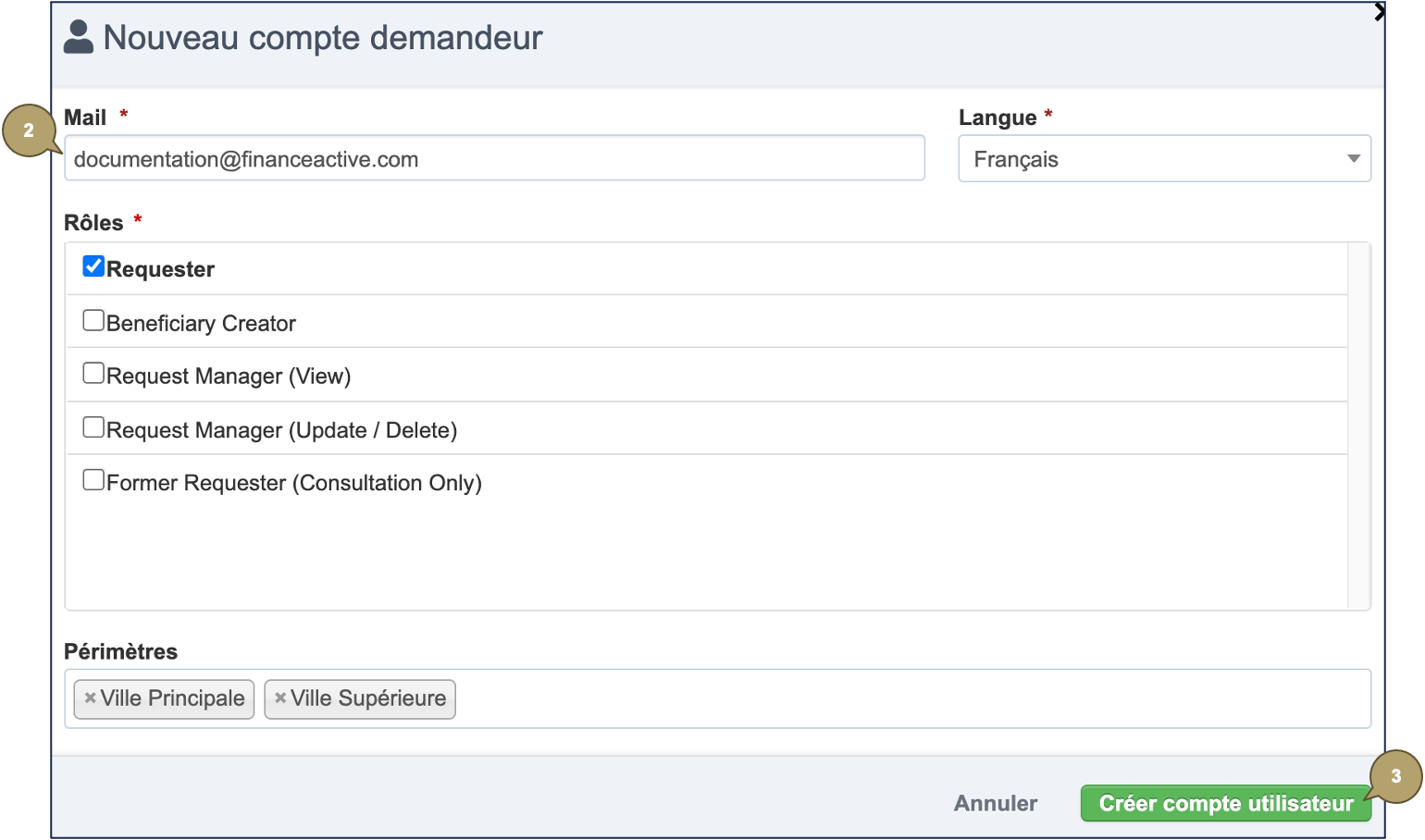Click inside the Périmètres tag field
1425x840 pixels.
[x=907, y=698]
